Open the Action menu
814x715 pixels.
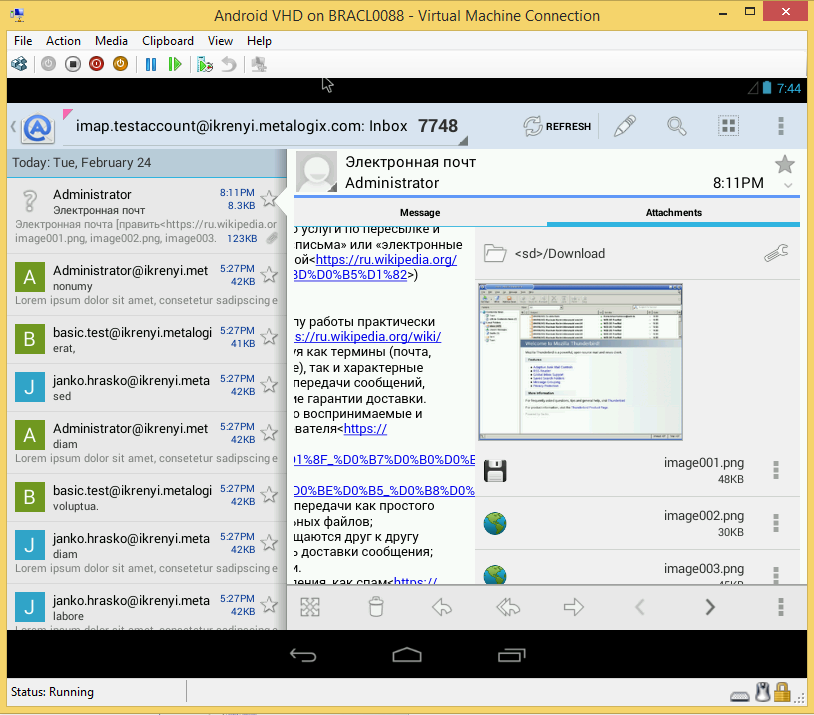pyautogui.click(x=63, y=41)
